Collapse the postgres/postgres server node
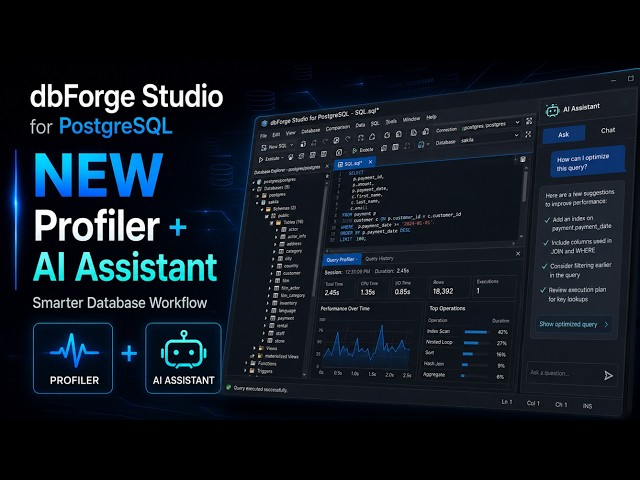Image resolution: width=640 pixels, height=480 pixels. click(x=253, y=182)
